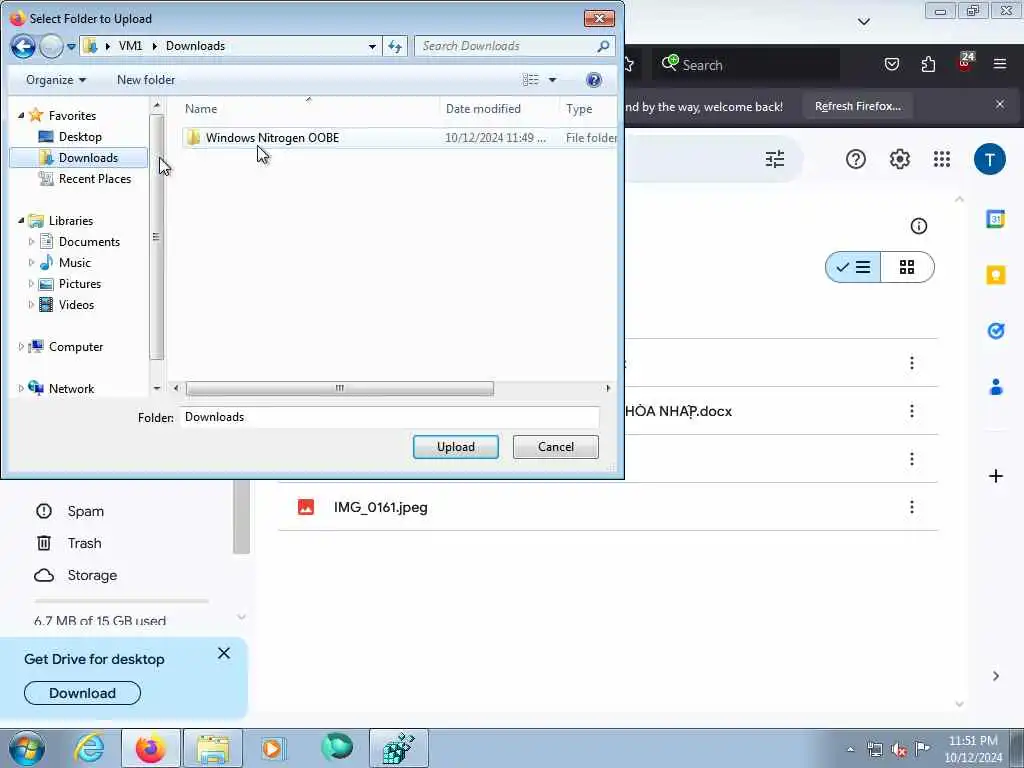Select Pictures library in navigation pane
This screenshot has height=768, width=1024.
[70, 283]
